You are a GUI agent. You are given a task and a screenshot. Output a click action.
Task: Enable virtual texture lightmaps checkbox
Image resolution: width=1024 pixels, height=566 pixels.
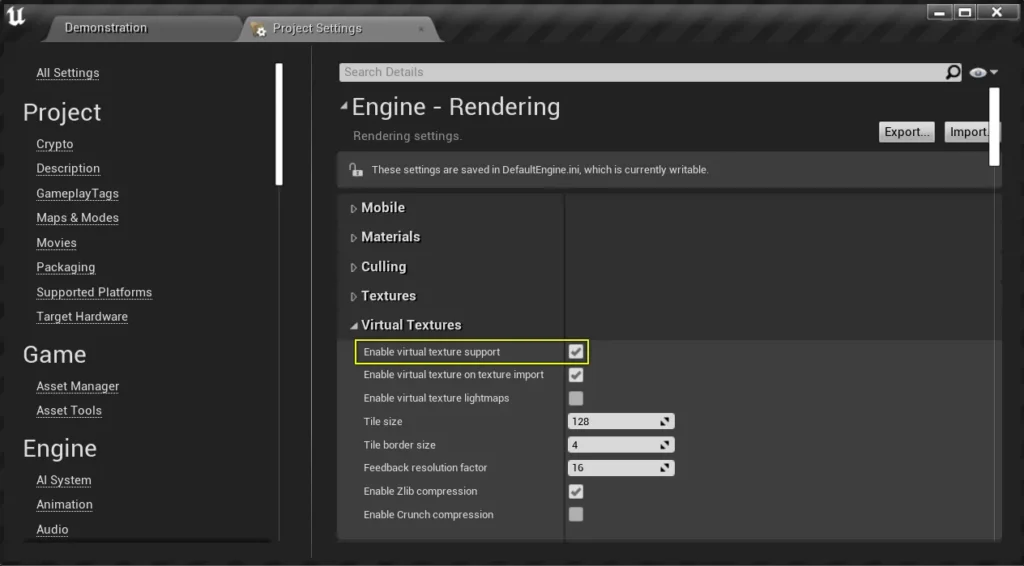tap(576, 398)
